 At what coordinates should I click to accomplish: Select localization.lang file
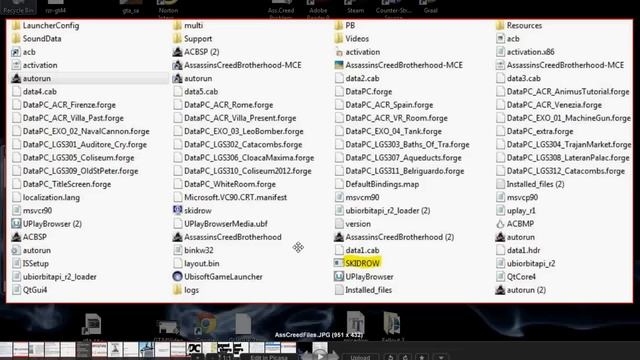coord(51,198)
